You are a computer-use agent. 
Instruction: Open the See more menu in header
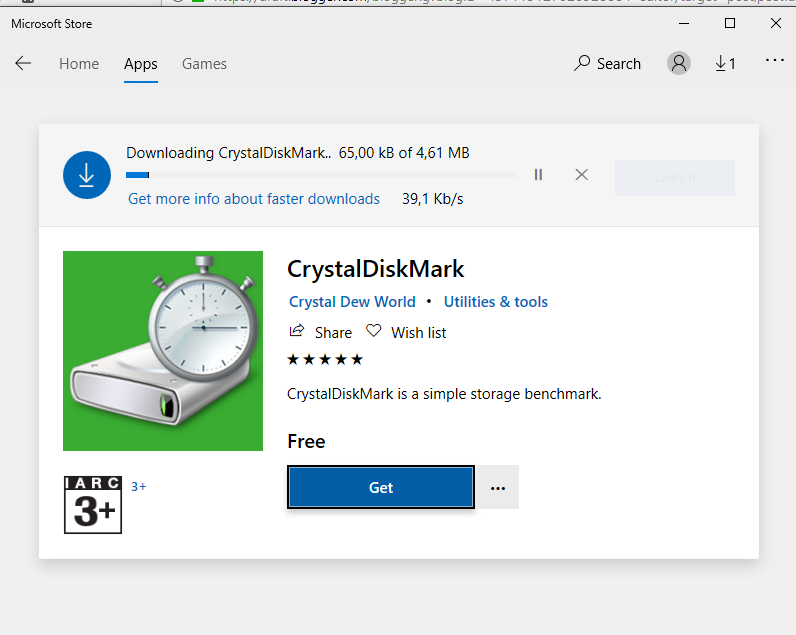click(x=775, y=60)
